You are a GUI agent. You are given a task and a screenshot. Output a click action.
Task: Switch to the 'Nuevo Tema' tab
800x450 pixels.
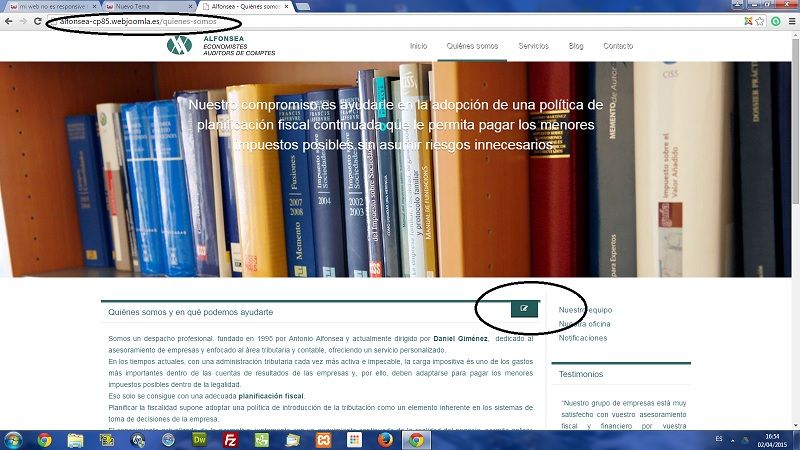(x=148, y=7)
